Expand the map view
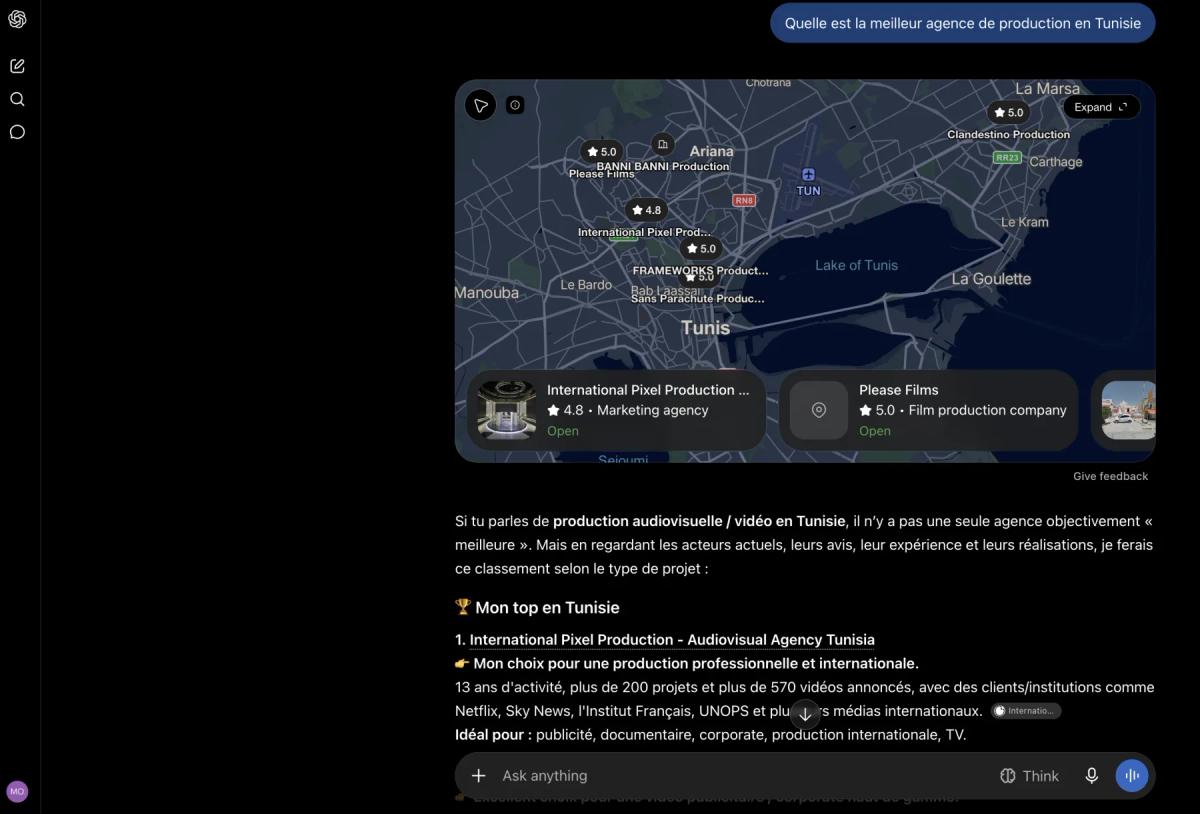Screen dimensions: 1200x814 tap(1101, 107)
